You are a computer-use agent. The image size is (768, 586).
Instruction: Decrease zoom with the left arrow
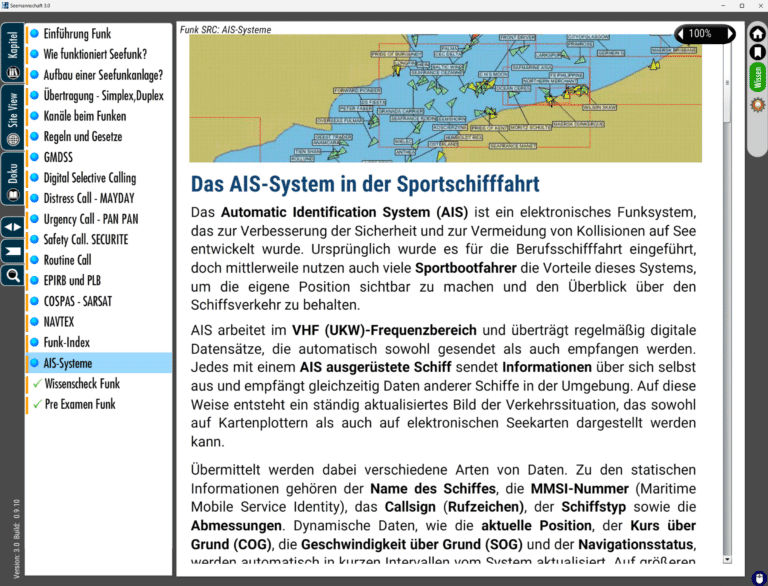click(680, 34)
